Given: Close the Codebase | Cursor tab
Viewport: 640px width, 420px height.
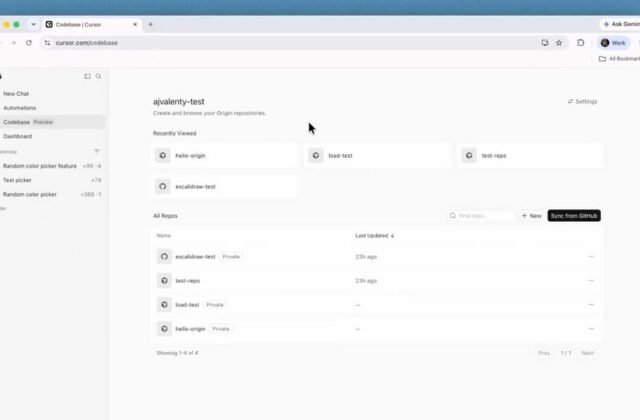Looking at the screenshot, I should (135, 24).
